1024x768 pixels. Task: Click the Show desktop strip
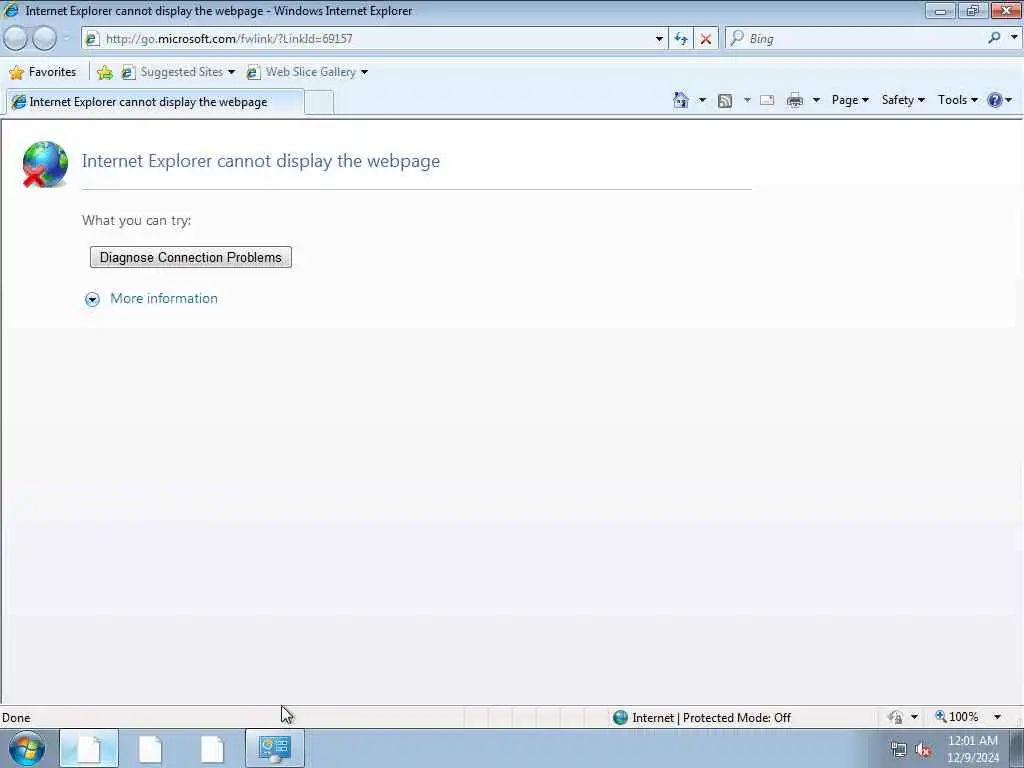(1017, 748)
